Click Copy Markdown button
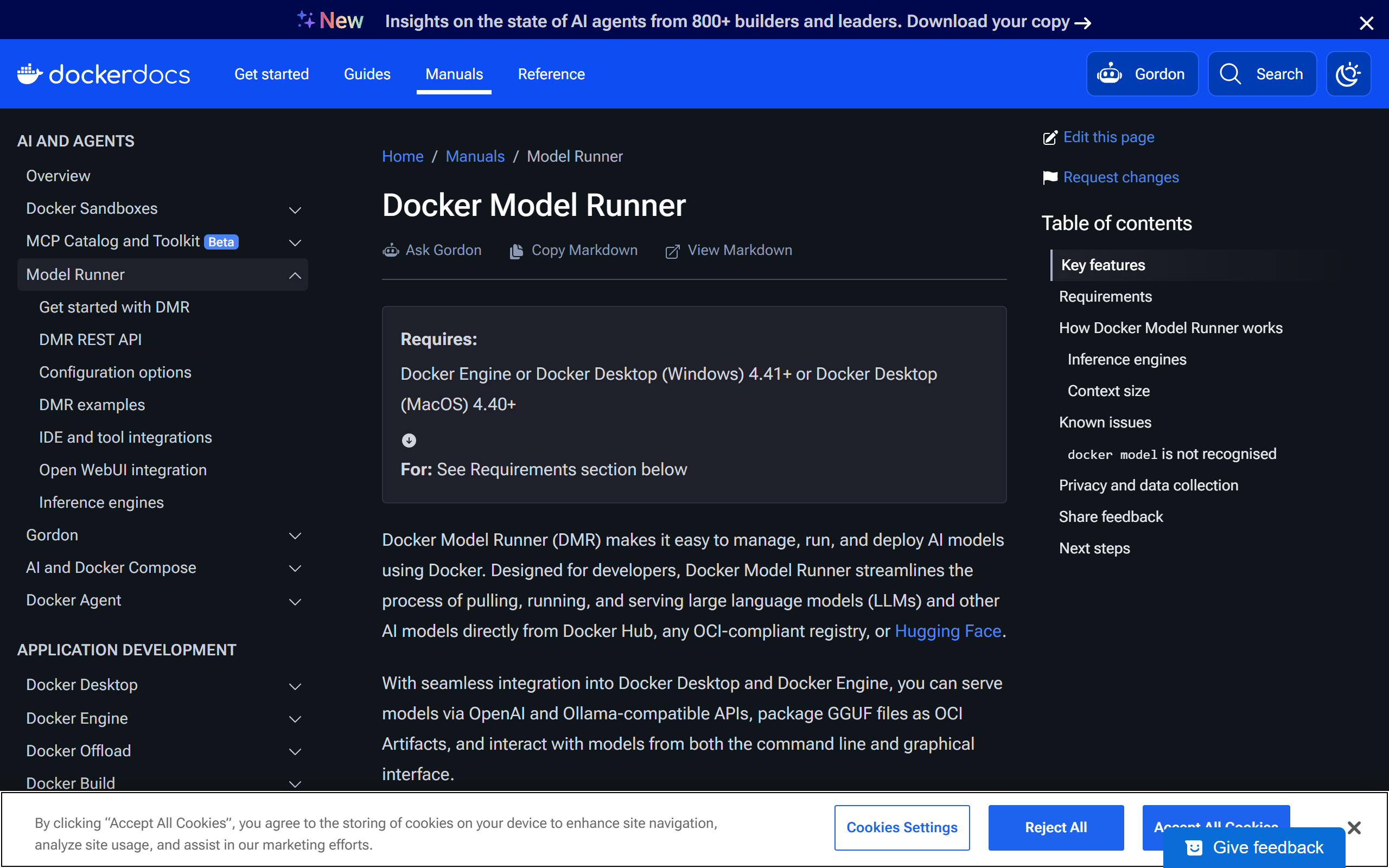 point(574,250)
